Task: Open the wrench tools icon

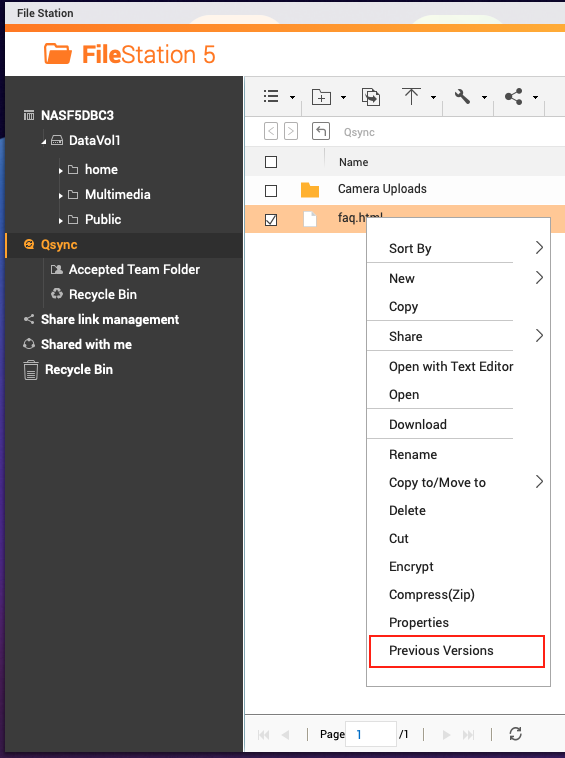Action: click(462, 96)
